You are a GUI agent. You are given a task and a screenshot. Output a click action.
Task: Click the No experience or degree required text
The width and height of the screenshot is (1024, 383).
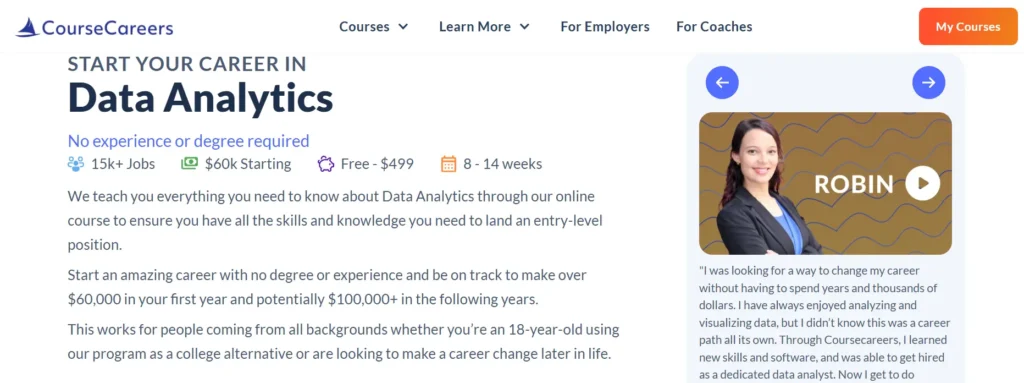coord(189,141)
